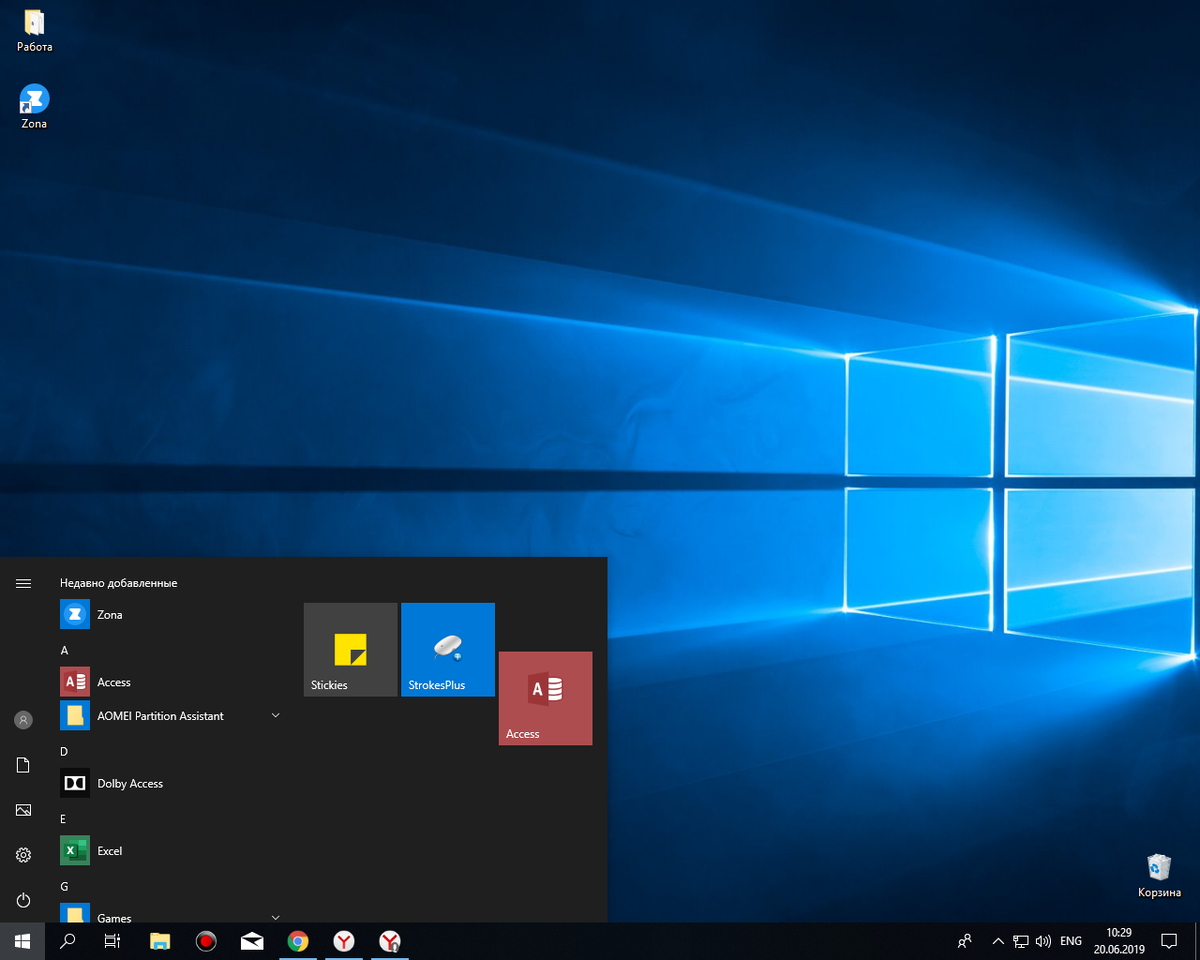Click the letter D header in apps list

(64, 751)
